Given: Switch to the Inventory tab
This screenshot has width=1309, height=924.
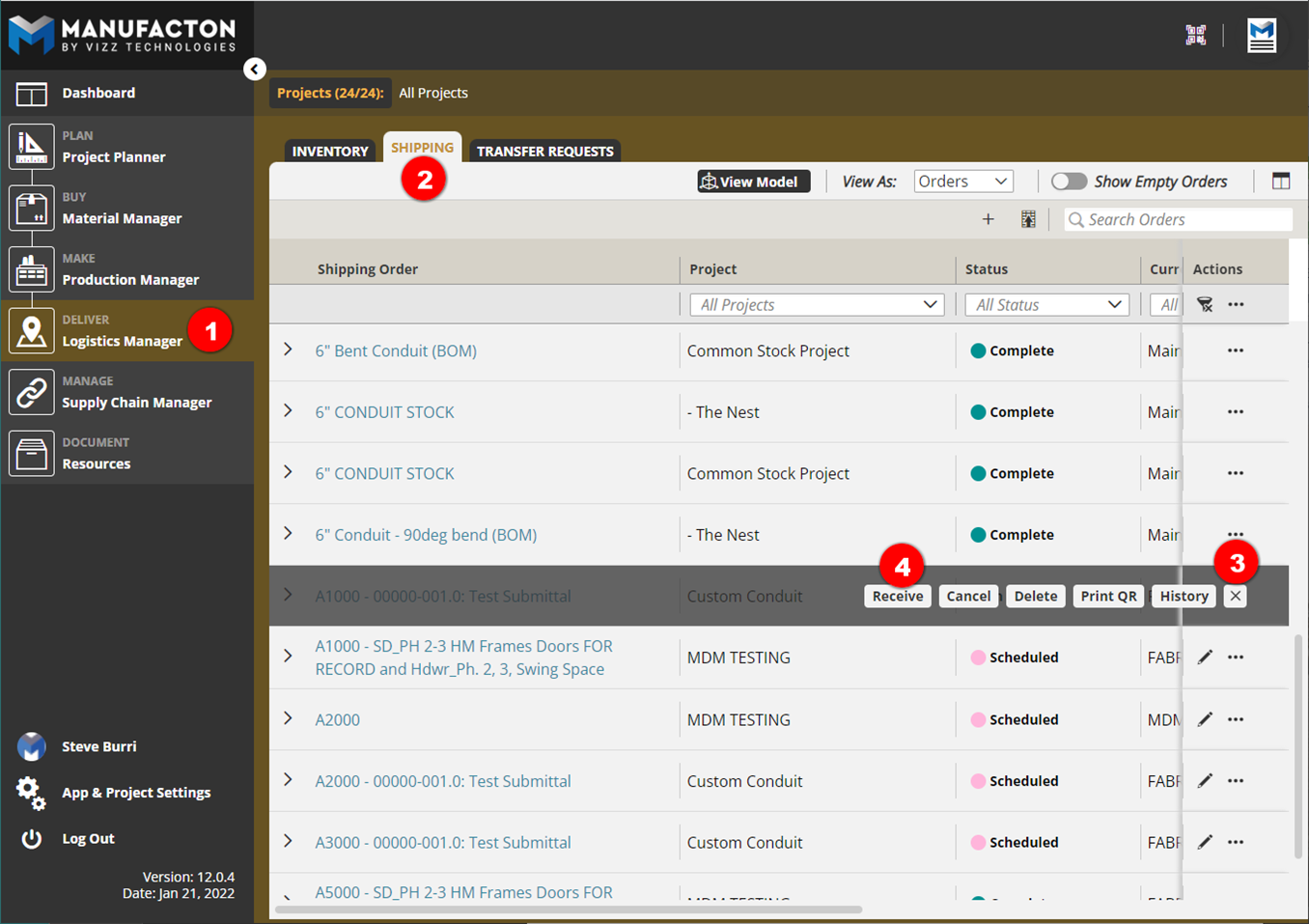Looking at the screenshot, I should coord(330,151).
